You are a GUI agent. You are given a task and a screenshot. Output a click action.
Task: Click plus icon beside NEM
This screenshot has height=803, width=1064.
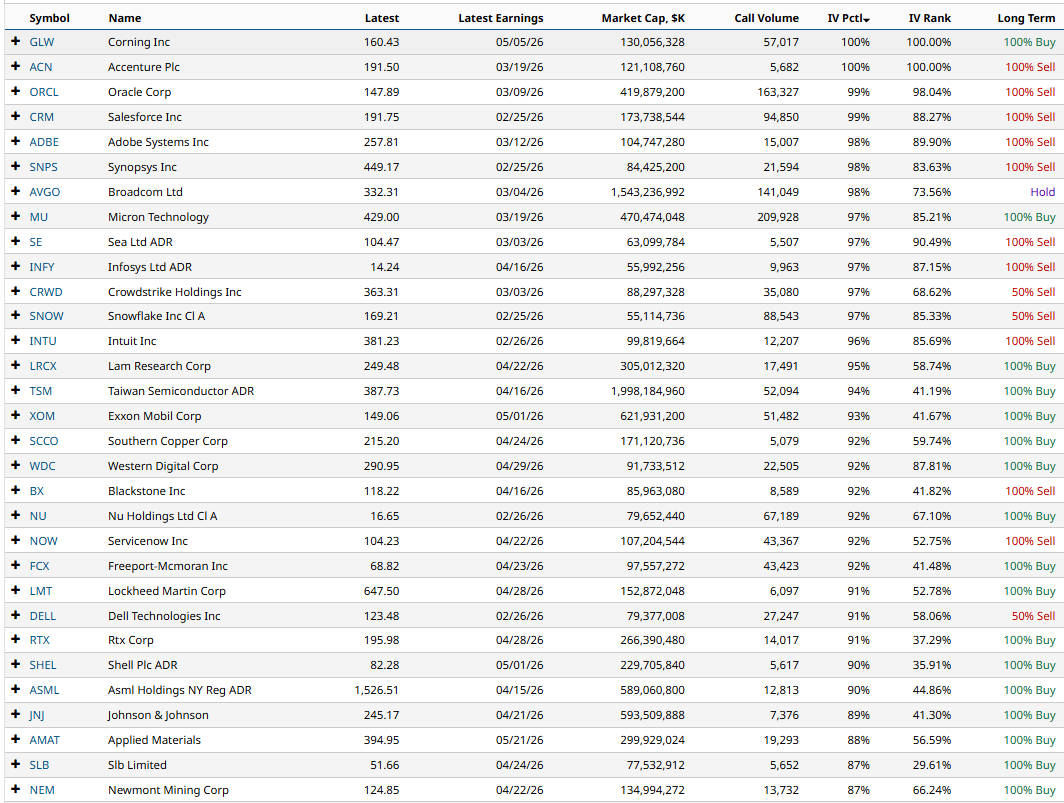coord(16,789)
